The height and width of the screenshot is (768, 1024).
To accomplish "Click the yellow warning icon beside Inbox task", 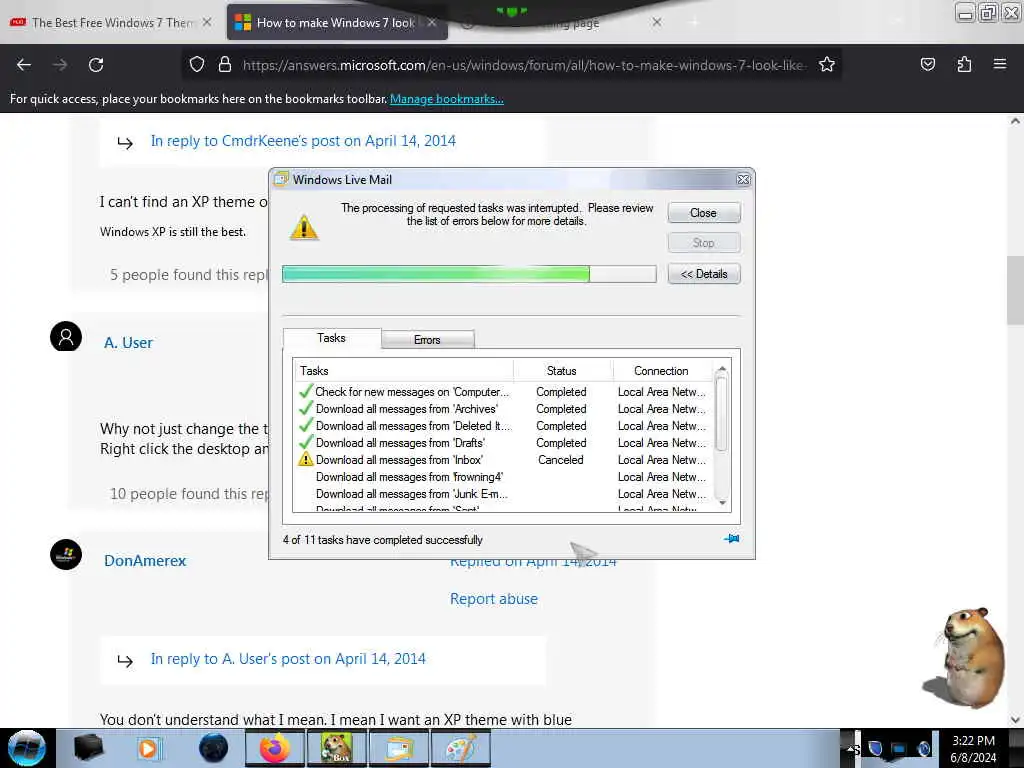I will point(305,459).
